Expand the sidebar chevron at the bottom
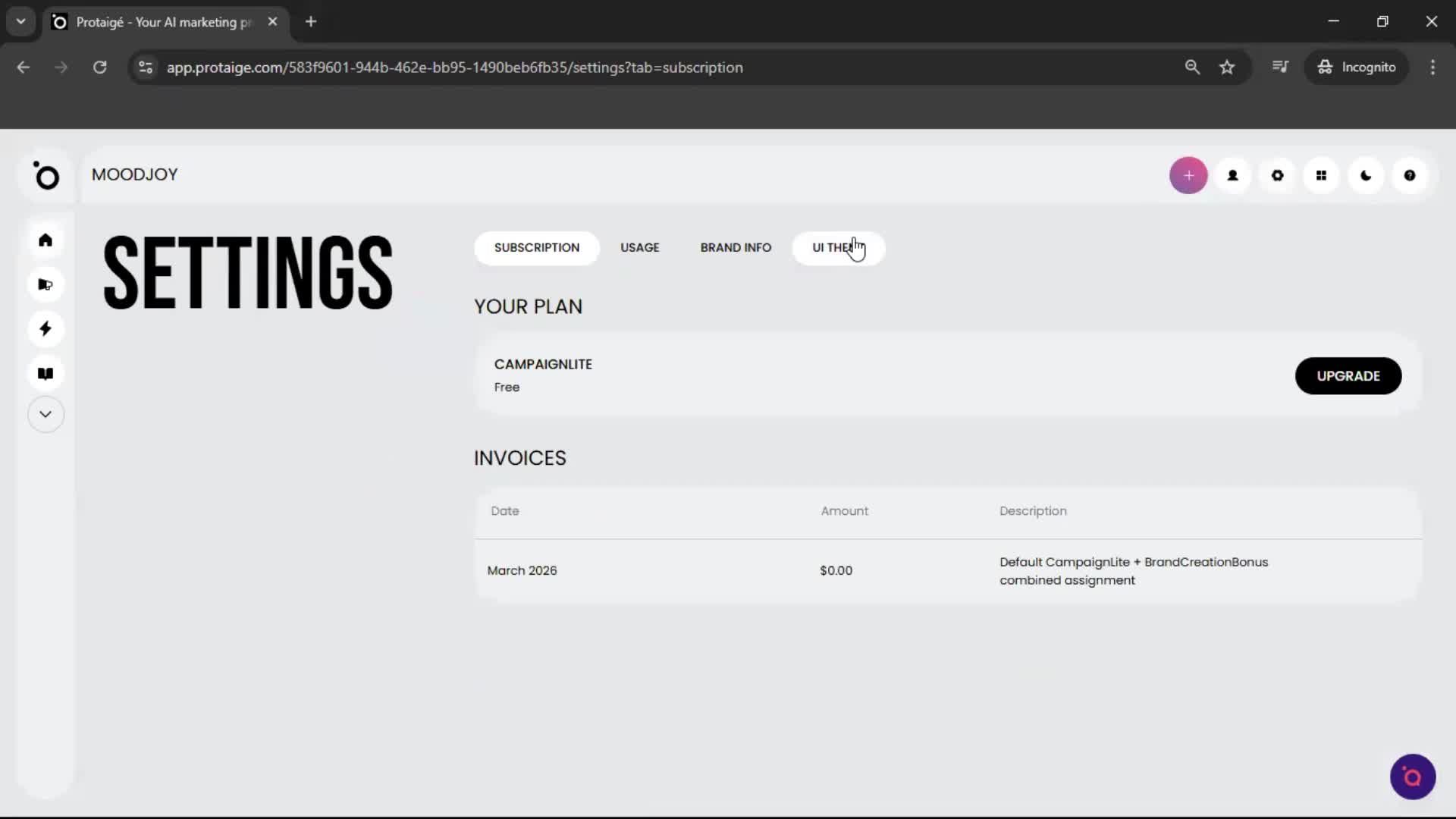The height and width of the screenshot is (819, 1456). click(x=45, y=414)
